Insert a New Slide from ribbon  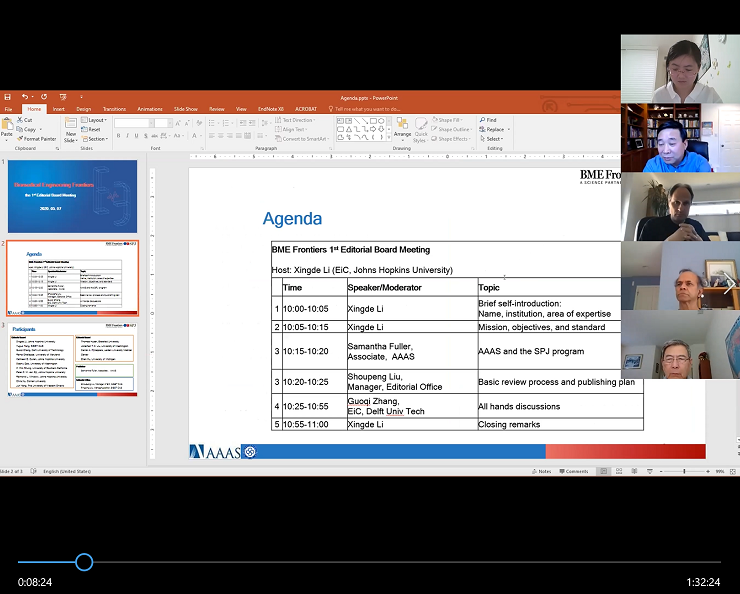(71, 129)
